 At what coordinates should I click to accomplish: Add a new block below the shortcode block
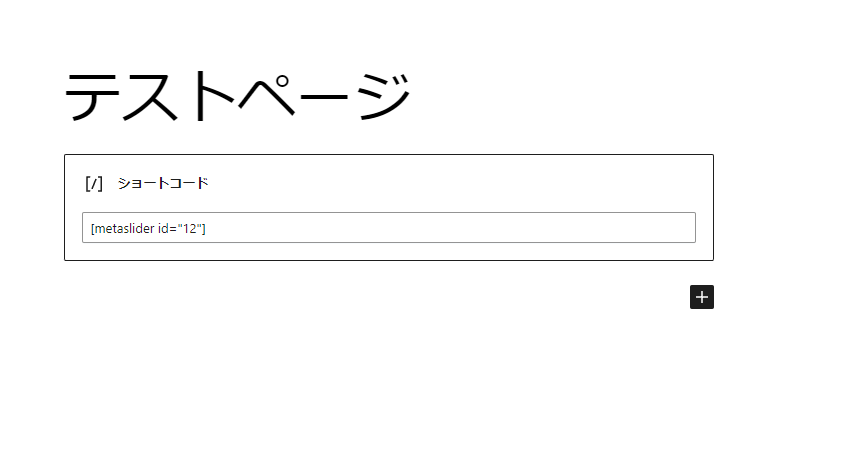[x=701, y=297]
